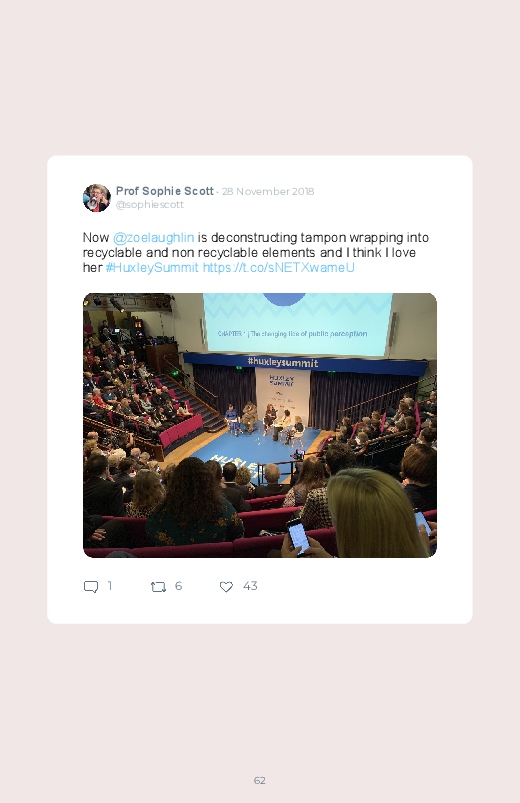Click the retweet arrows icon
This screenshot has height=803, width=520.
[x=158, y=586]
